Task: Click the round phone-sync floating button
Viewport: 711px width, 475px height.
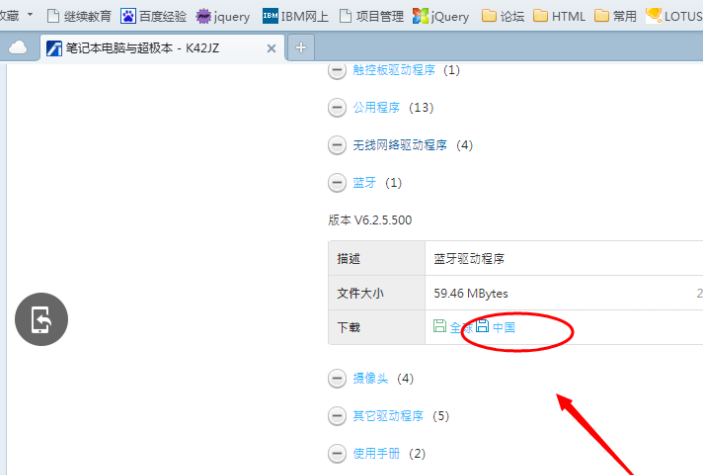Action: [41, 320]
